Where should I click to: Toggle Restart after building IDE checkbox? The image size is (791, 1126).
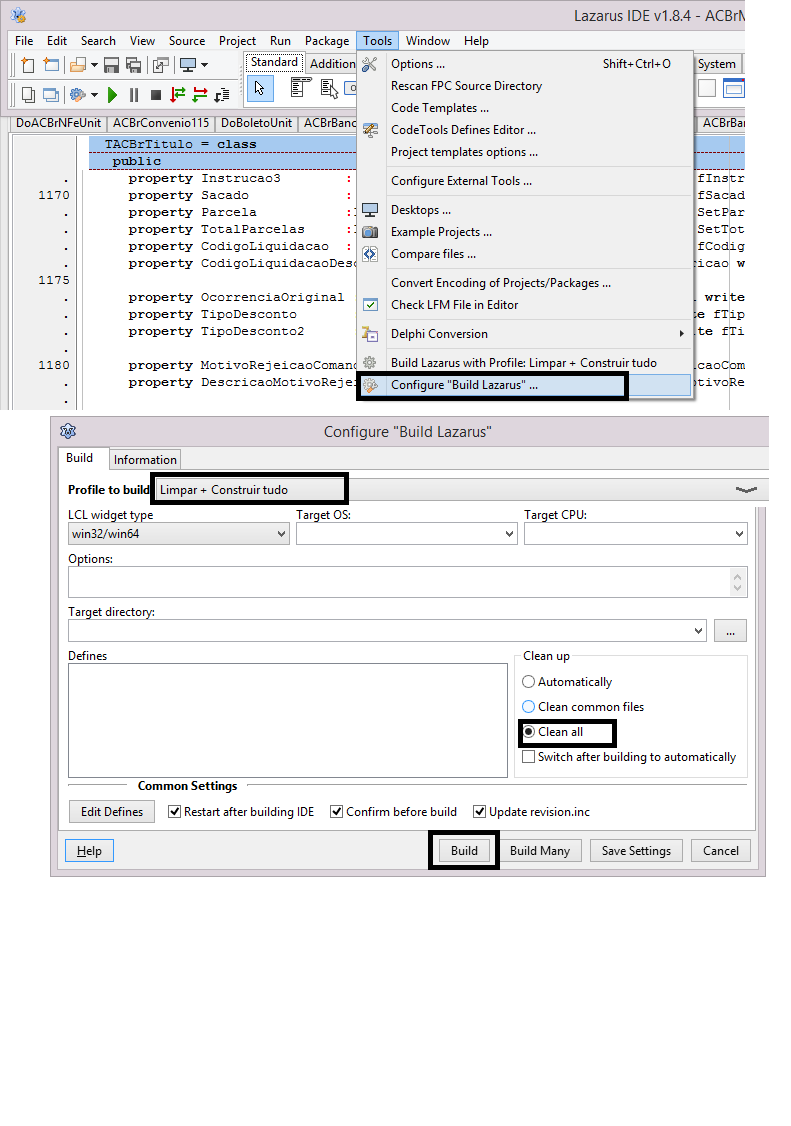[x=175, y=811]
